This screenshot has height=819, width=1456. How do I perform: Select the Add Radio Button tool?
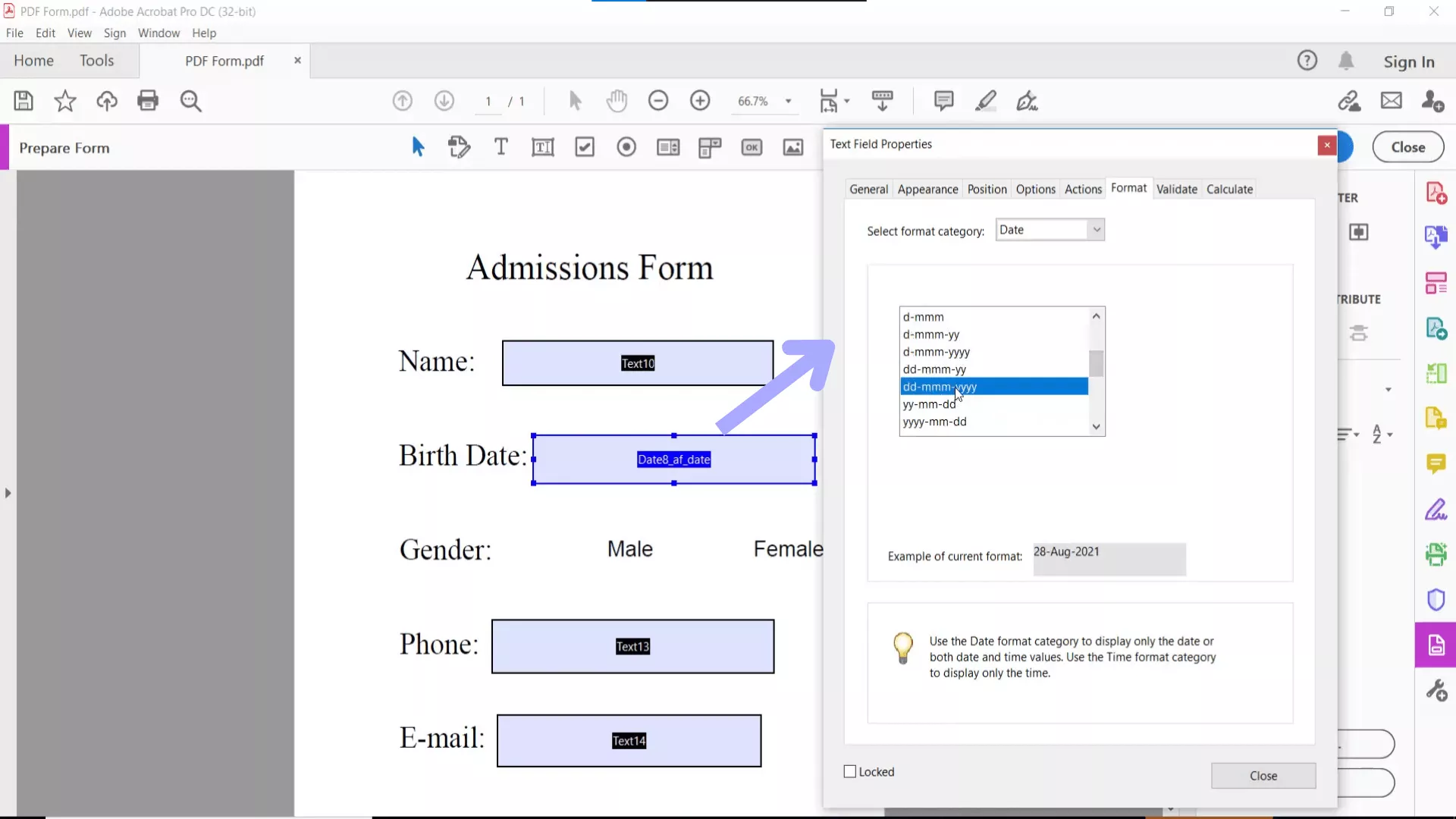point(626,147)
